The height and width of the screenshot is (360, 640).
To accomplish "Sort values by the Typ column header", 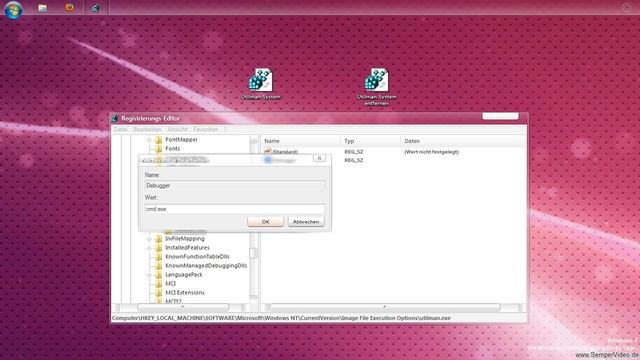I will 370,141.
